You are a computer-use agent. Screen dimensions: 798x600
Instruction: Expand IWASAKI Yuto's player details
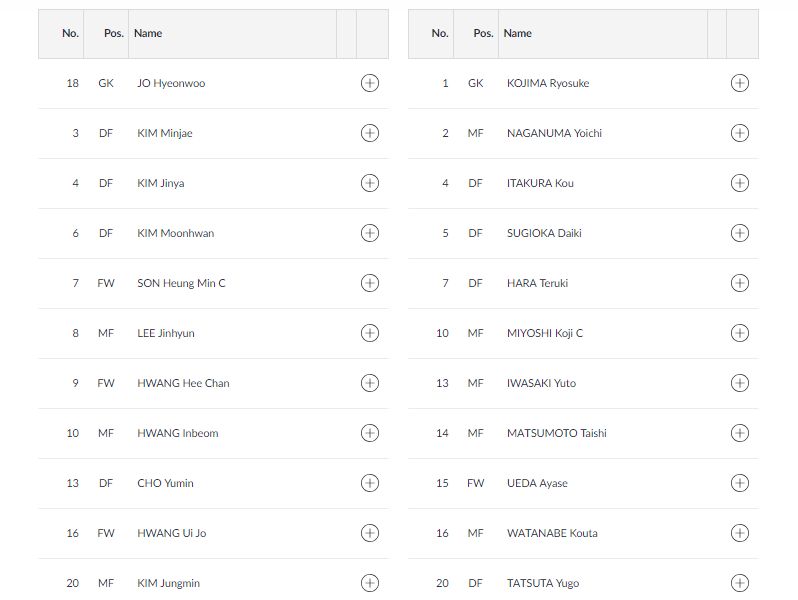(740, 383)
